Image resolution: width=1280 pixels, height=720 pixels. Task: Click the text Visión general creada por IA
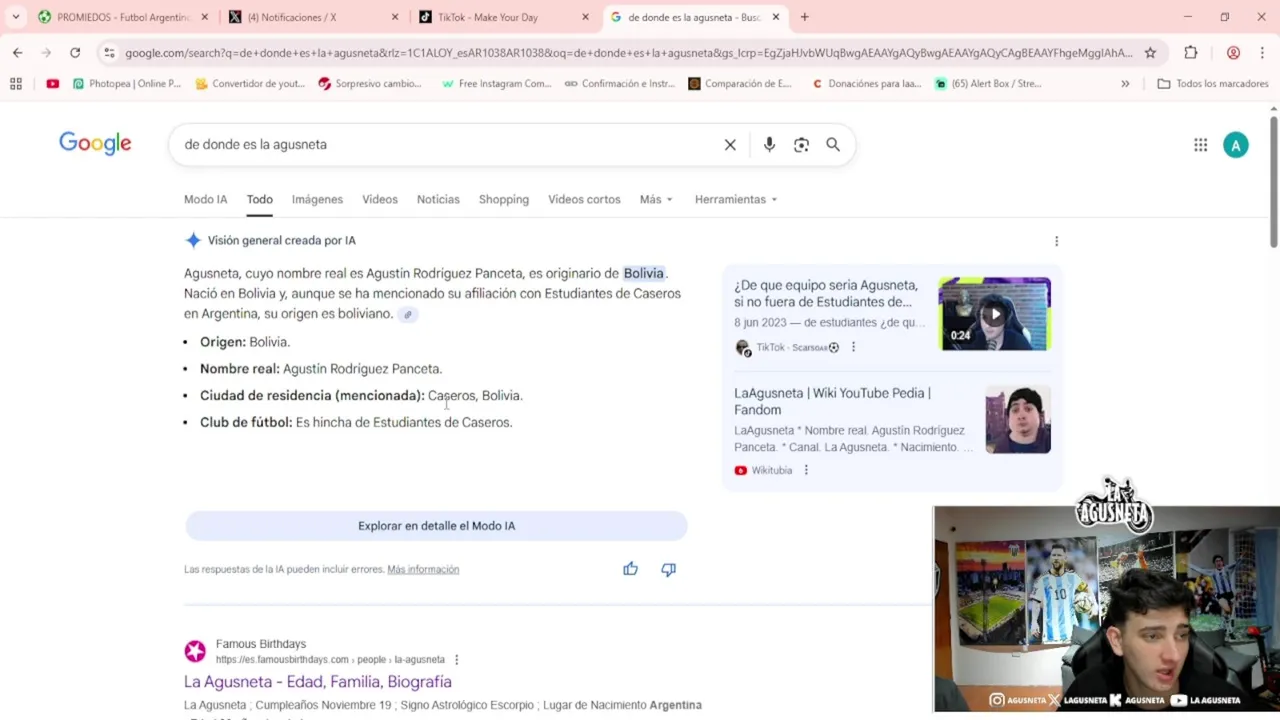pyautogui.click(x=281, y=241)
